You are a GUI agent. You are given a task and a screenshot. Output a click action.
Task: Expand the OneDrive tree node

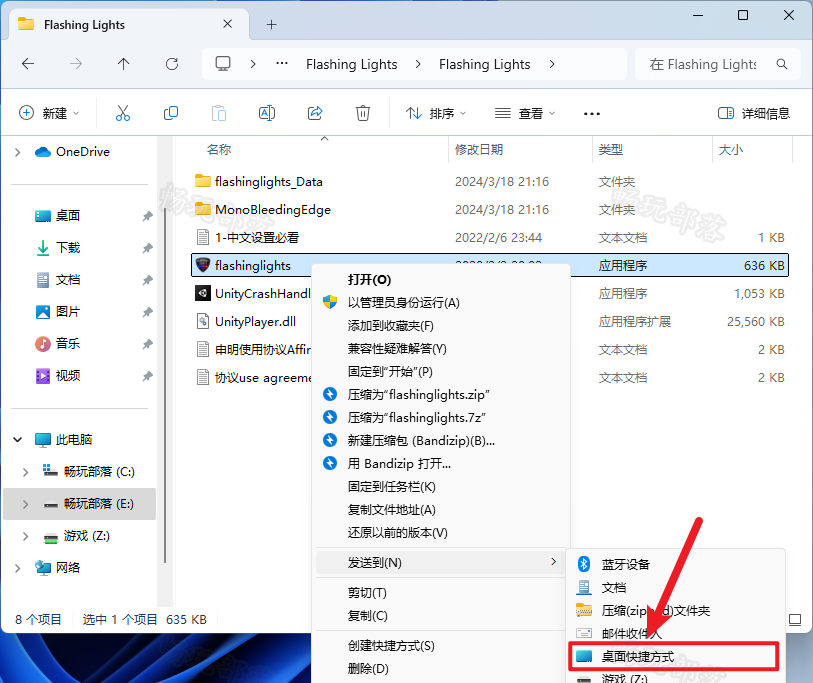click(18, 152)
